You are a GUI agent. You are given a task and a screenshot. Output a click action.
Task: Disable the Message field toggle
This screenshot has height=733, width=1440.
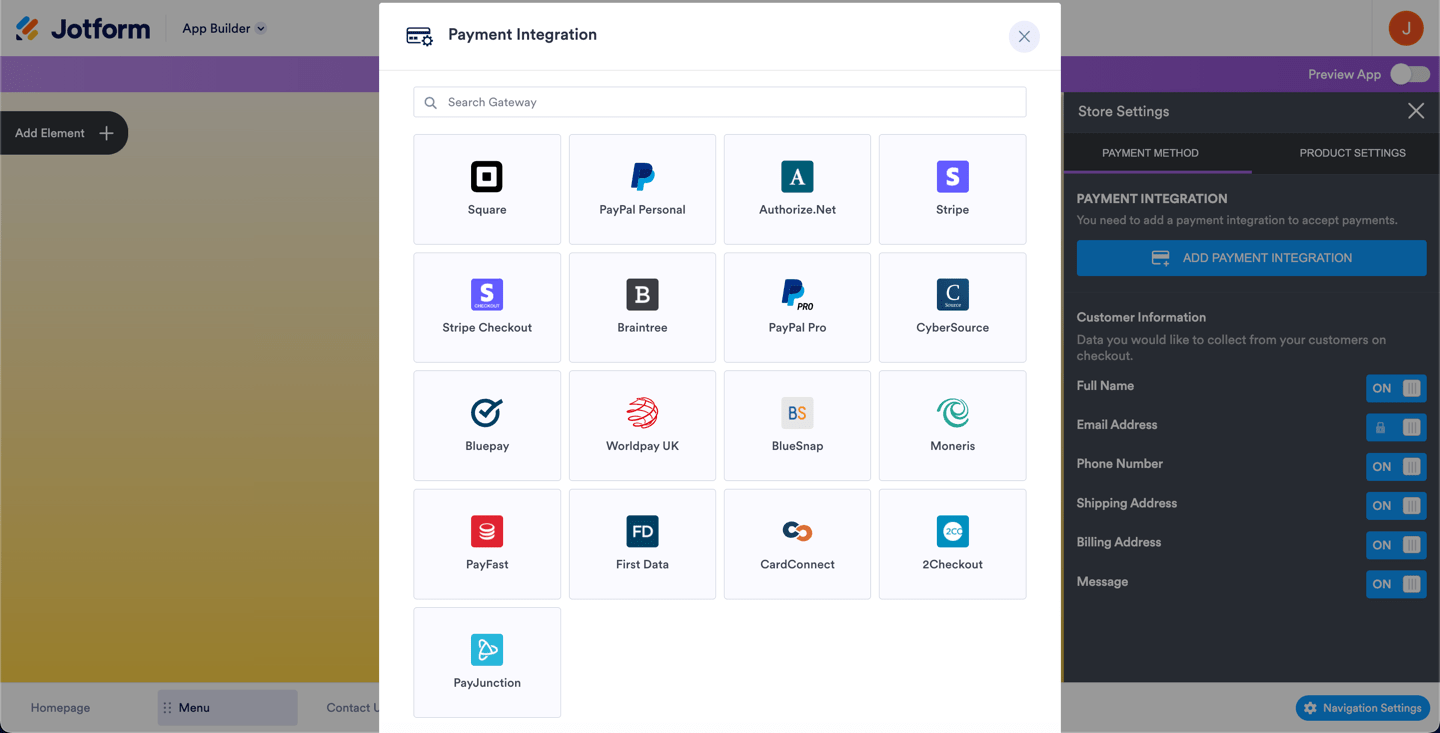coord(1396,584)
